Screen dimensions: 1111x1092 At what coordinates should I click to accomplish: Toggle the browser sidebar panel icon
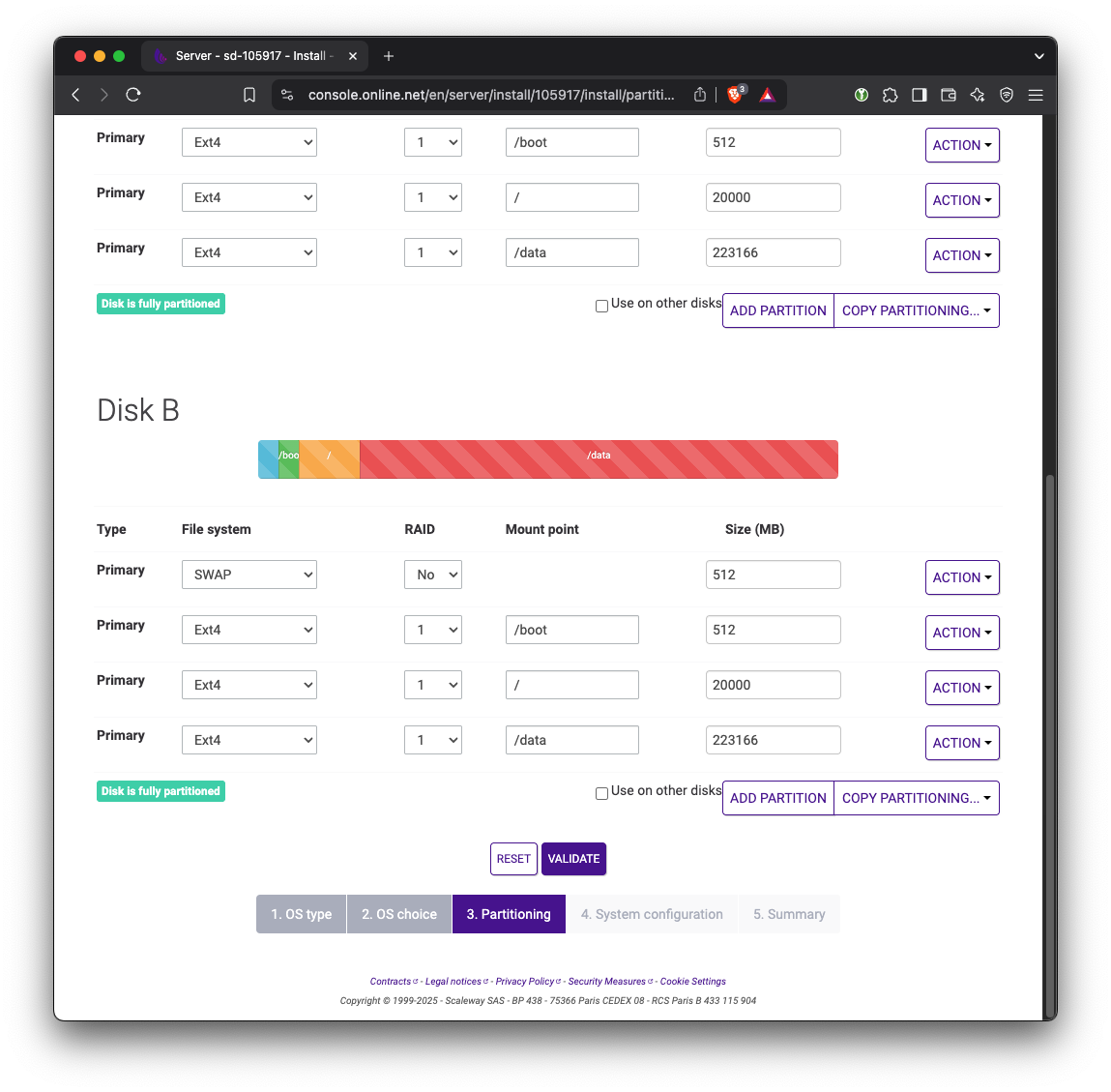click(x=920, y=95)
